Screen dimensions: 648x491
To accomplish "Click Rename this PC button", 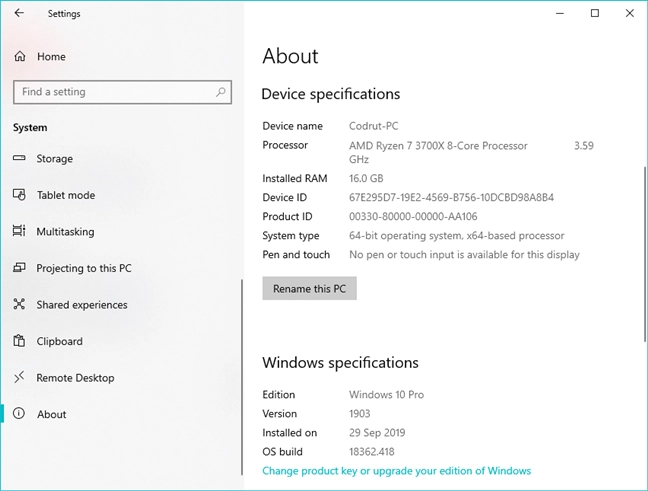I will (310, 288).
